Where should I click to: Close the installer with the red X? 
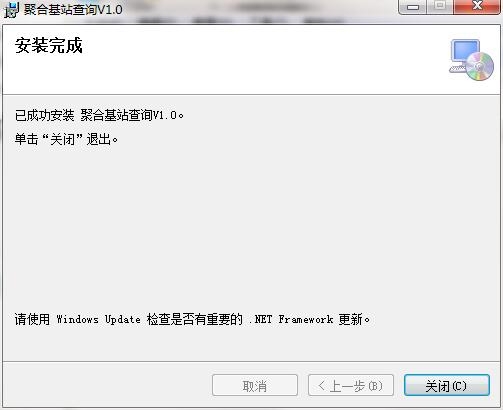pos(477,6)
